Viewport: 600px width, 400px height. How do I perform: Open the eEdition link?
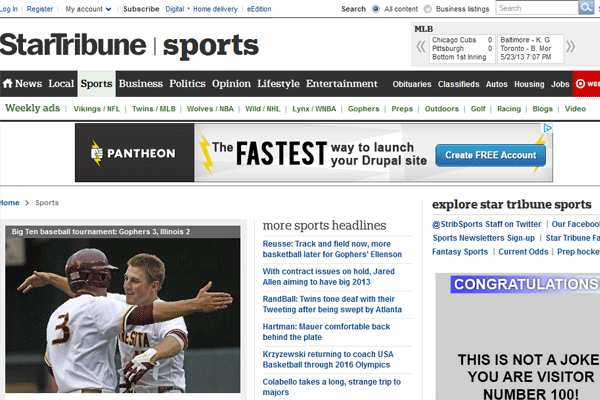[x=259, y=9]
